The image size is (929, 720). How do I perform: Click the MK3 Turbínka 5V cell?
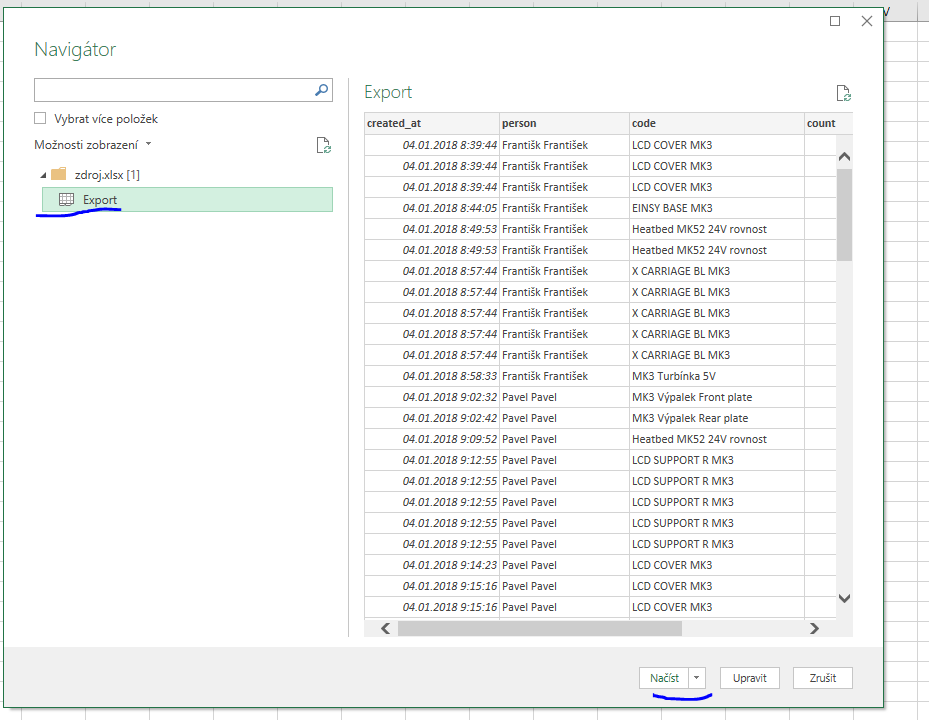tap(717, 376)
